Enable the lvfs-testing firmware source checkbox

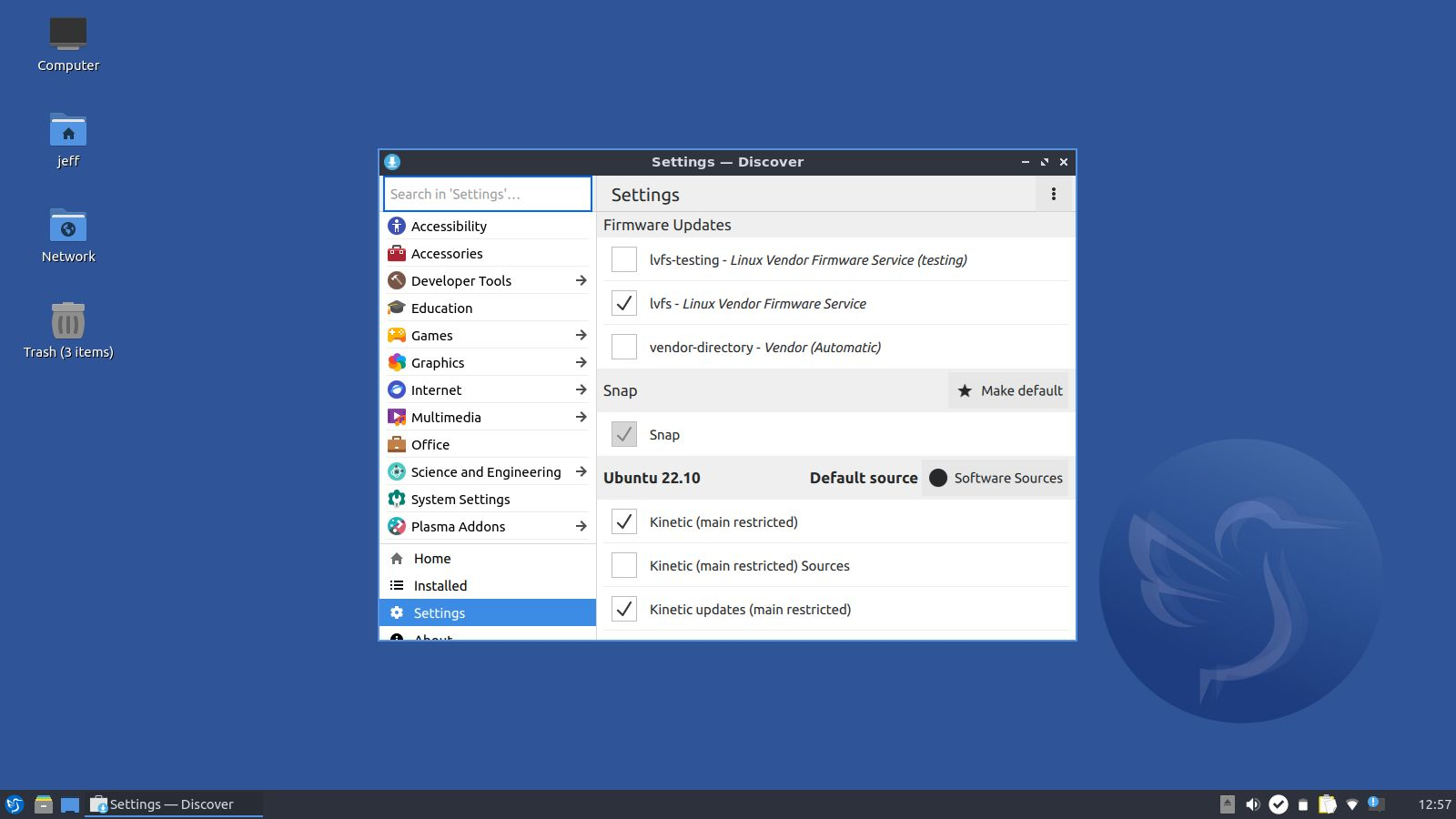click(x=624, y=259)
